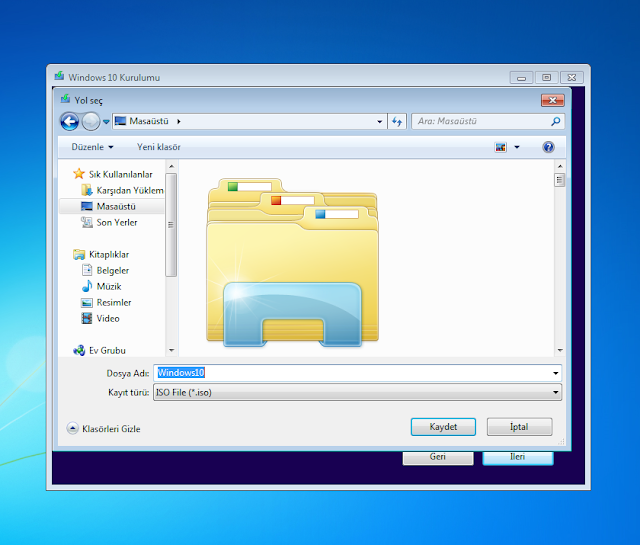Click İleri in Windows 10 Kurulumu window

pyautogui.click(x=518, y=457)
